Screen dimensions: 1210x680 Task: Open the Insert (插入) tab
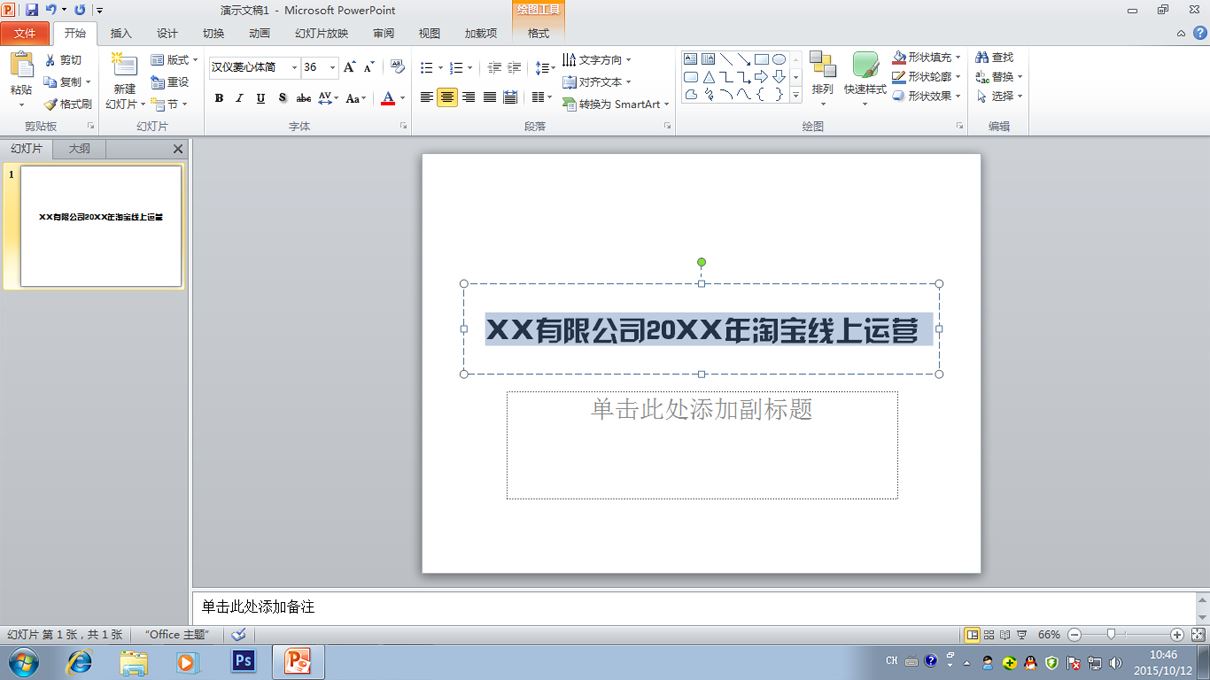tap(121, 33)
